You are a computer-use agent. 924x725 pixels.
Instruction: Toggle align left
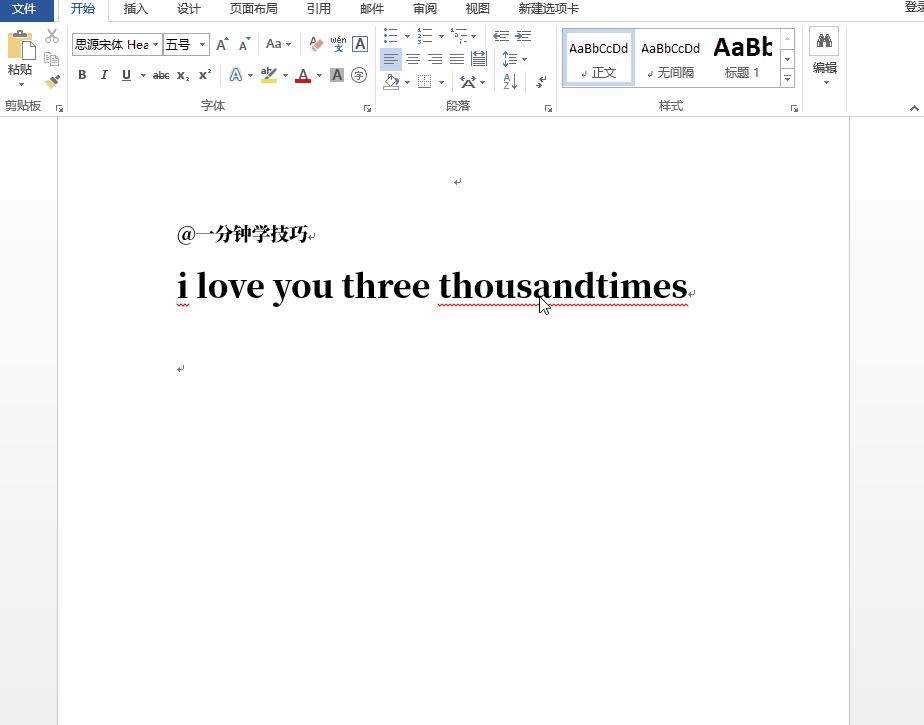point(391,59)
